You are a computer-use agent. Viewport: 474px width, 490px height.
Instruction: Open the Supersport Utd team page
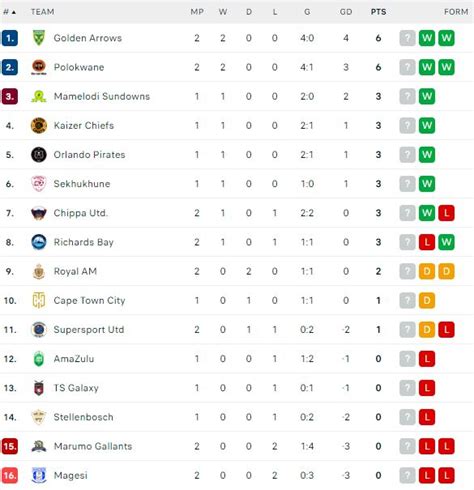pyautogui.click(x=89, y=330)
